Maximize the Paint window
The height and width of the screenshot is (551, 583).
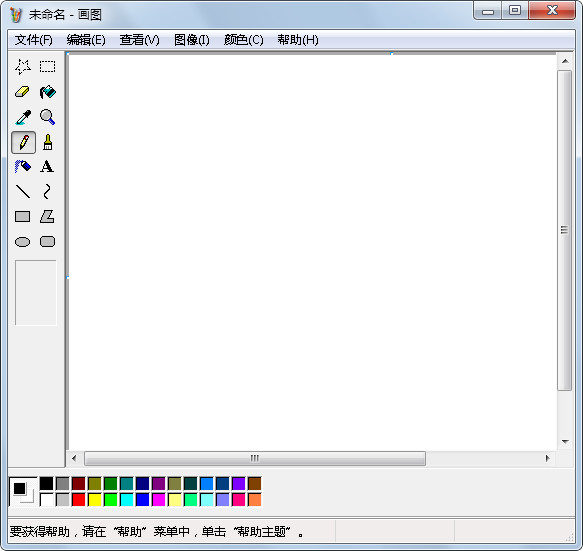(515, 11)
